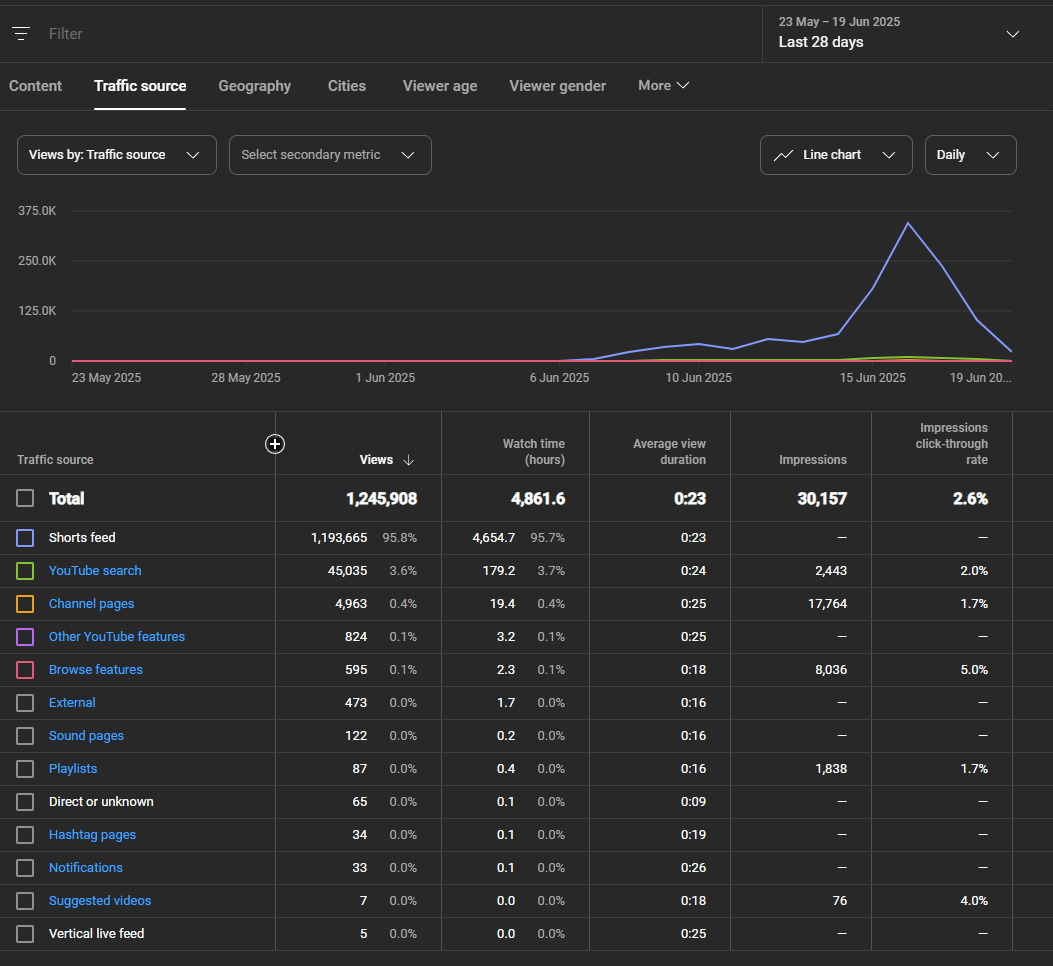Open the Line chart type dropdown
Image resolution: width=1053 pixels, height=966 pixels.
[836, 155]
